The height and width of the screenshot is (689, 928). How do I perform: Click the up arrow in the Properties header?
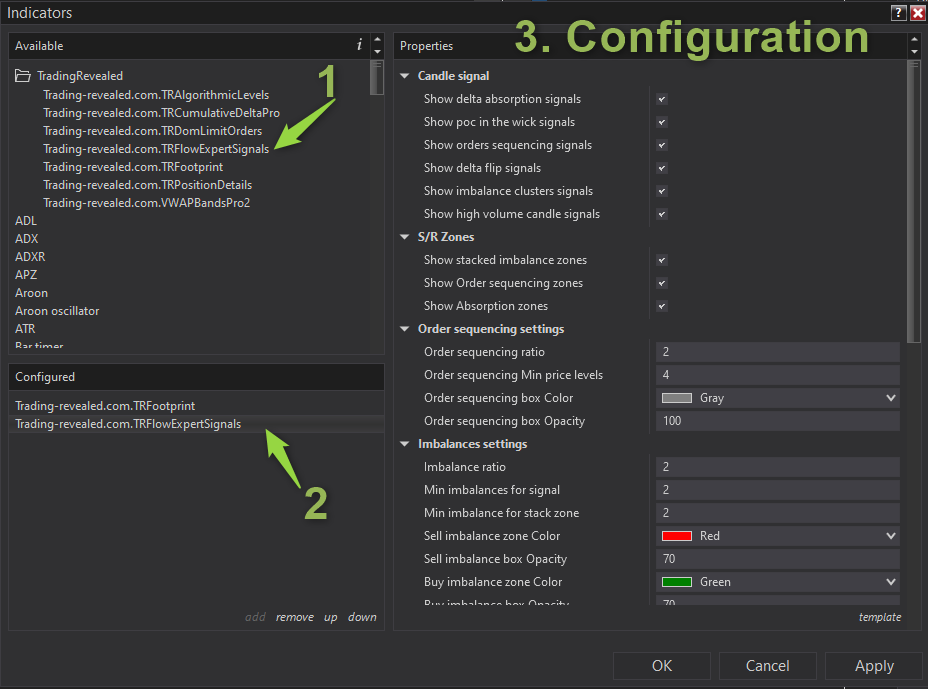point(914,40)
